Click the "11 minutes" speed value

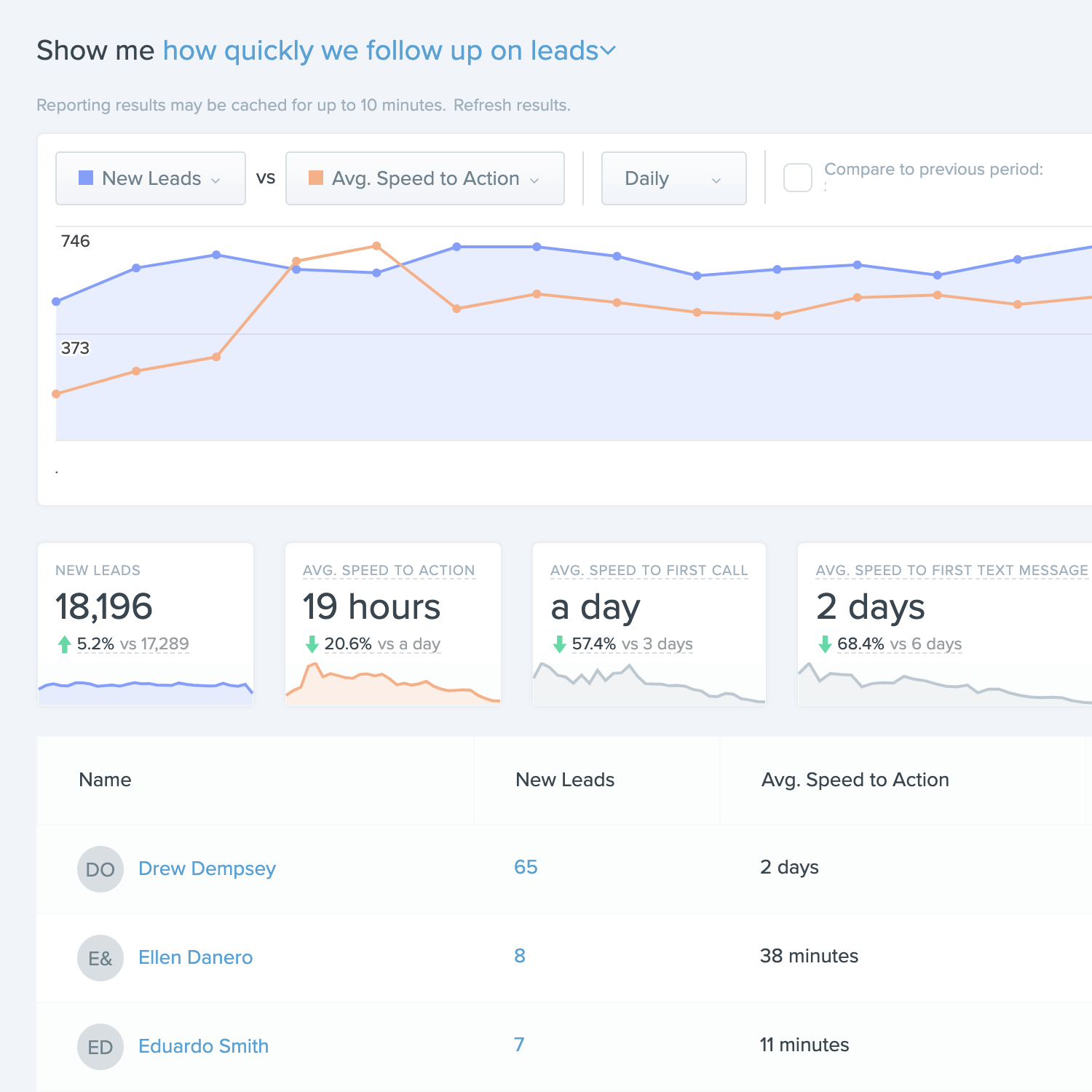[x=804, y=1045]
